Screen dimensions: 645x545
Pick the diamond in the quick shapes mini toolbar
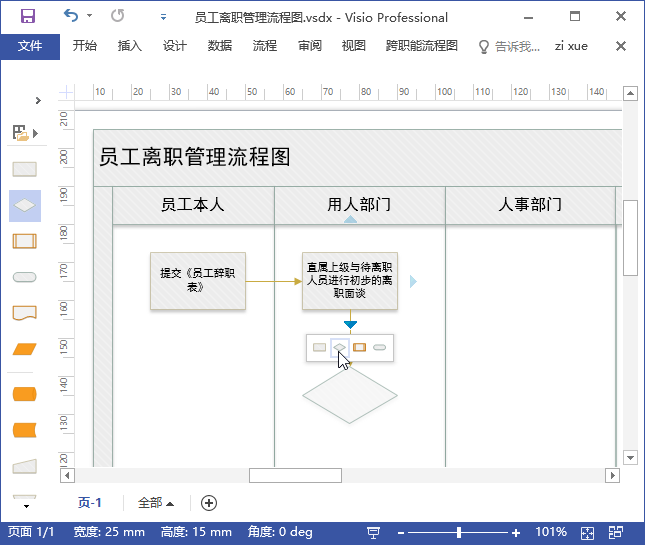pyautogui.click(x=339, y=348)
